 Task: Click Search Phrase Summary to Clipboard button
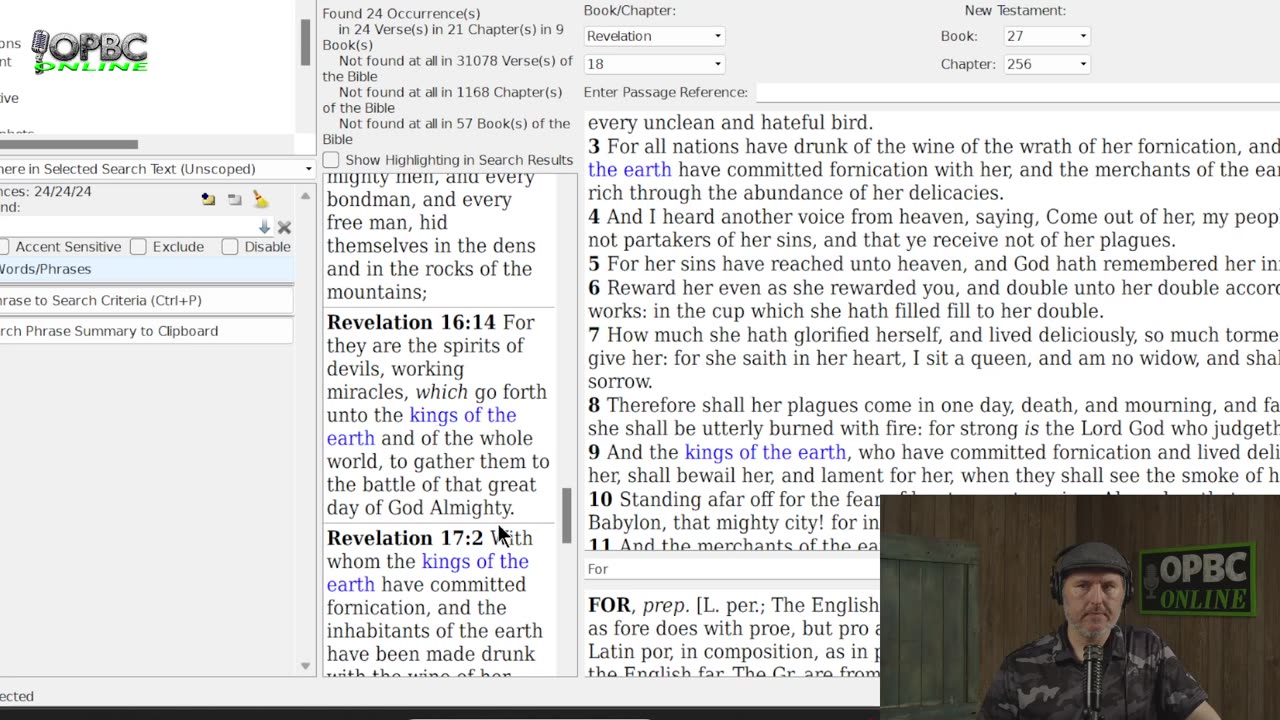tap(146, 331)
